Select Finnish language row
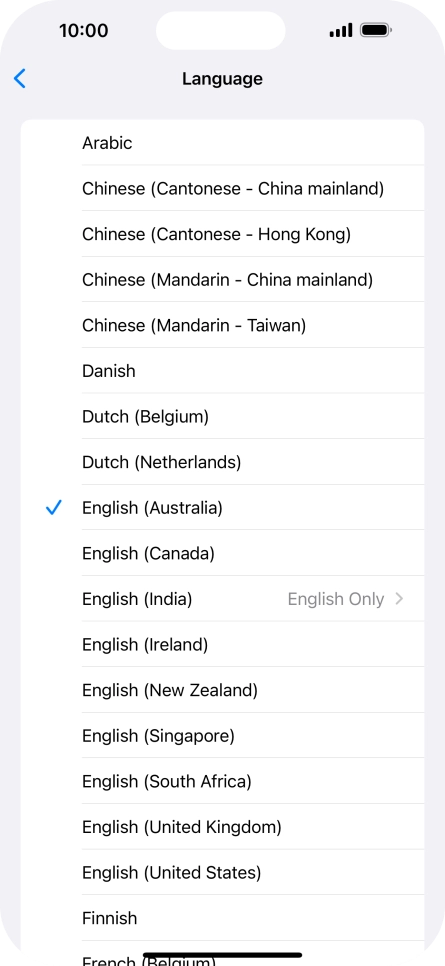This screenshot has height=966, width=445. (222, 918)
